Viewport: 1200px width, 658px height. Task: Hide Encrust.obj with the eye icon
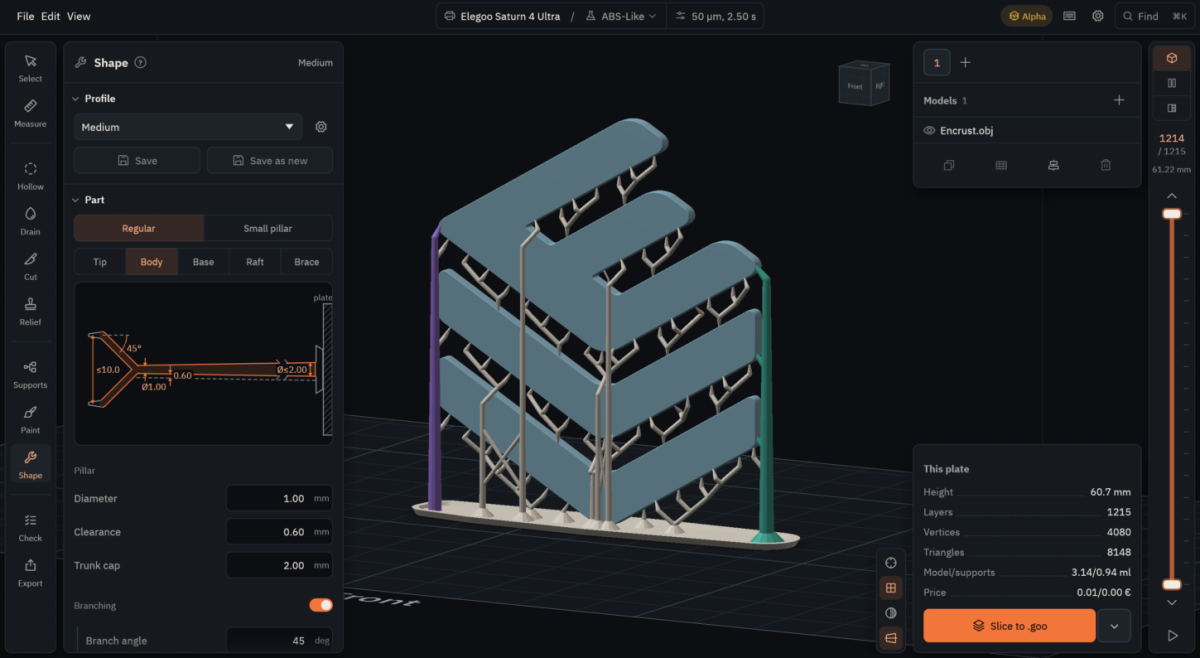click(x=929, y=131)
